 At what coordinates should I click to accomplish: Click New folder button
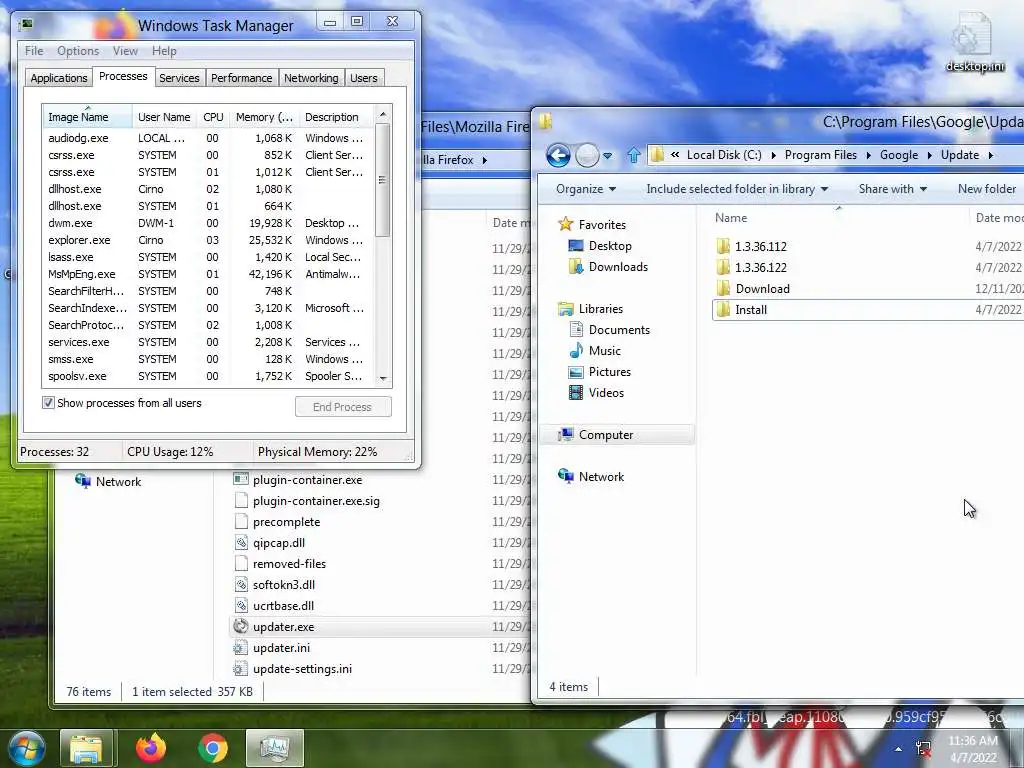[986, 189]
